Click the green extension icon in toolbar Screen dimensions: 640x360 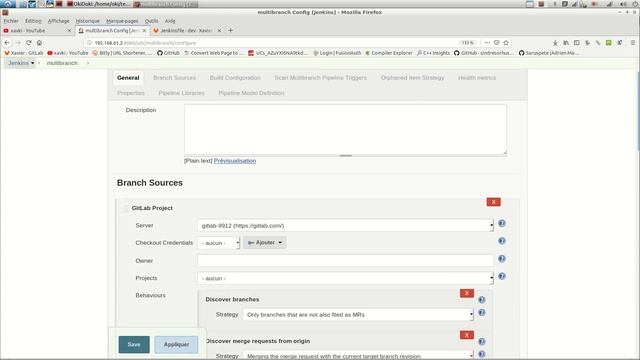(609, 42)
